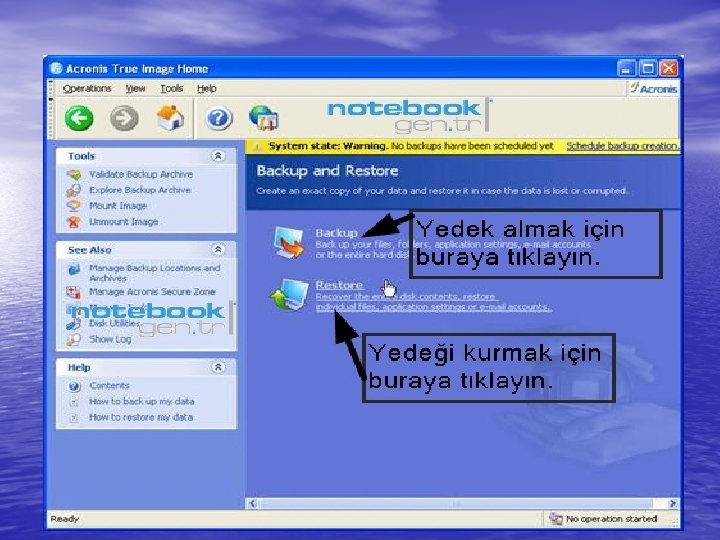Open the Operations menu
720x540 pixels.
click(87, 88)
